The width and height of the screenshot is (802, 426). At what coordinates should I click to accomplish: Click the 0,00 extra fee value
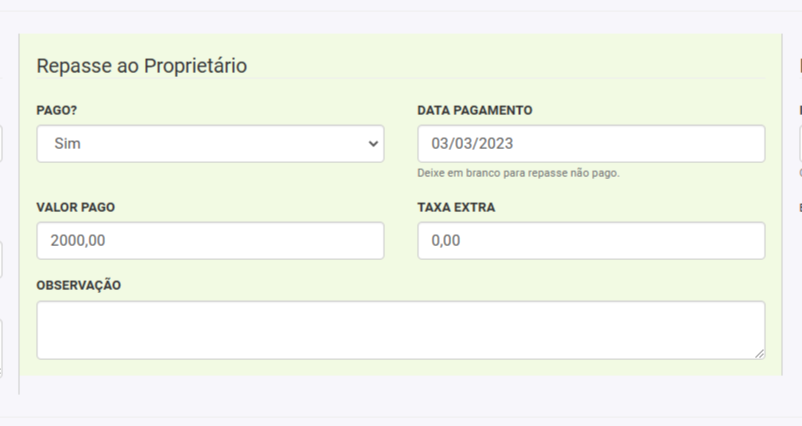pyautogui.click(x=446, y=241)
